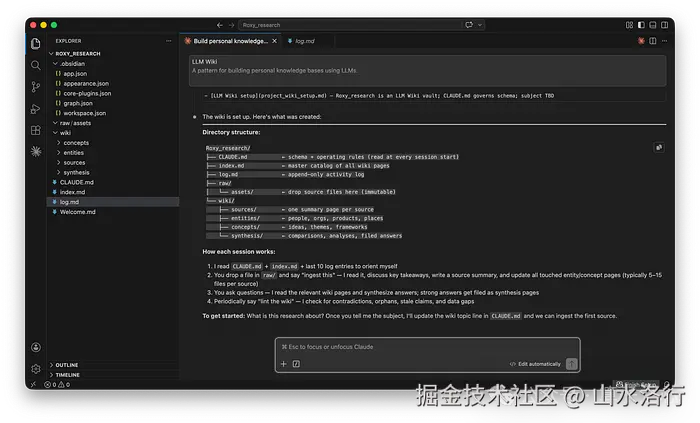Open the Source Control view
This screenshot has height=423, width=700.
click(x=36, y=87)
